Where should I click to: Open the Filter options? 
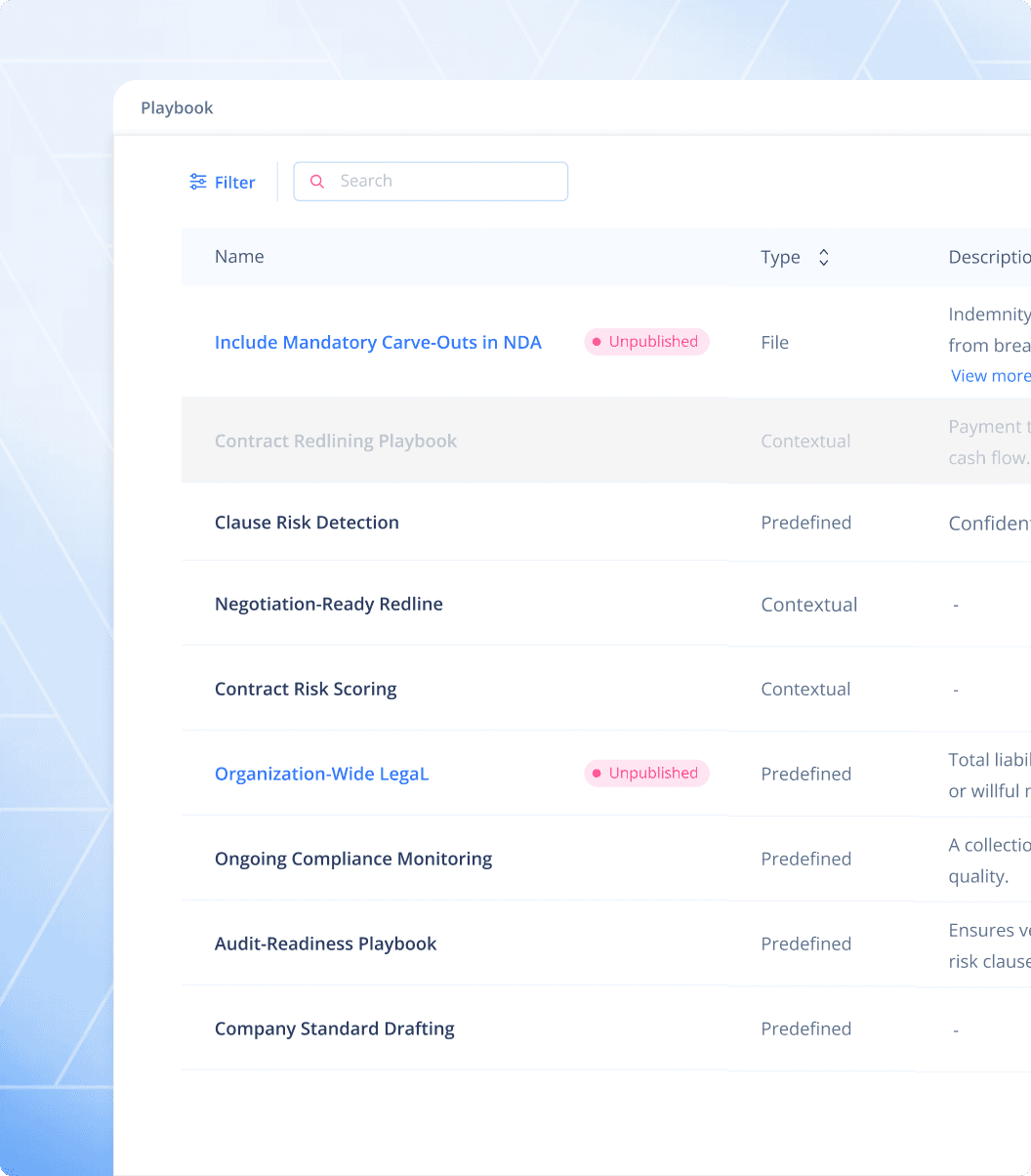coord(223,182)
